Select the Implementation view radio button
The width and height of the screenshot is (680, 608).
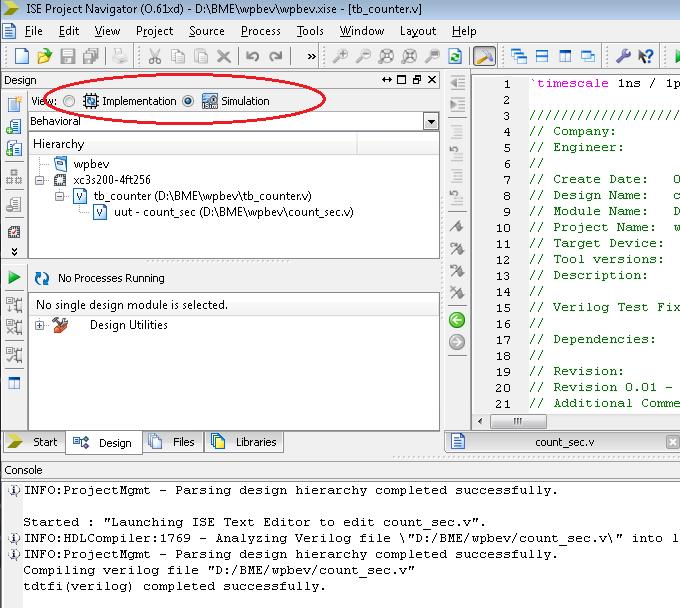[x=69, y=101]
